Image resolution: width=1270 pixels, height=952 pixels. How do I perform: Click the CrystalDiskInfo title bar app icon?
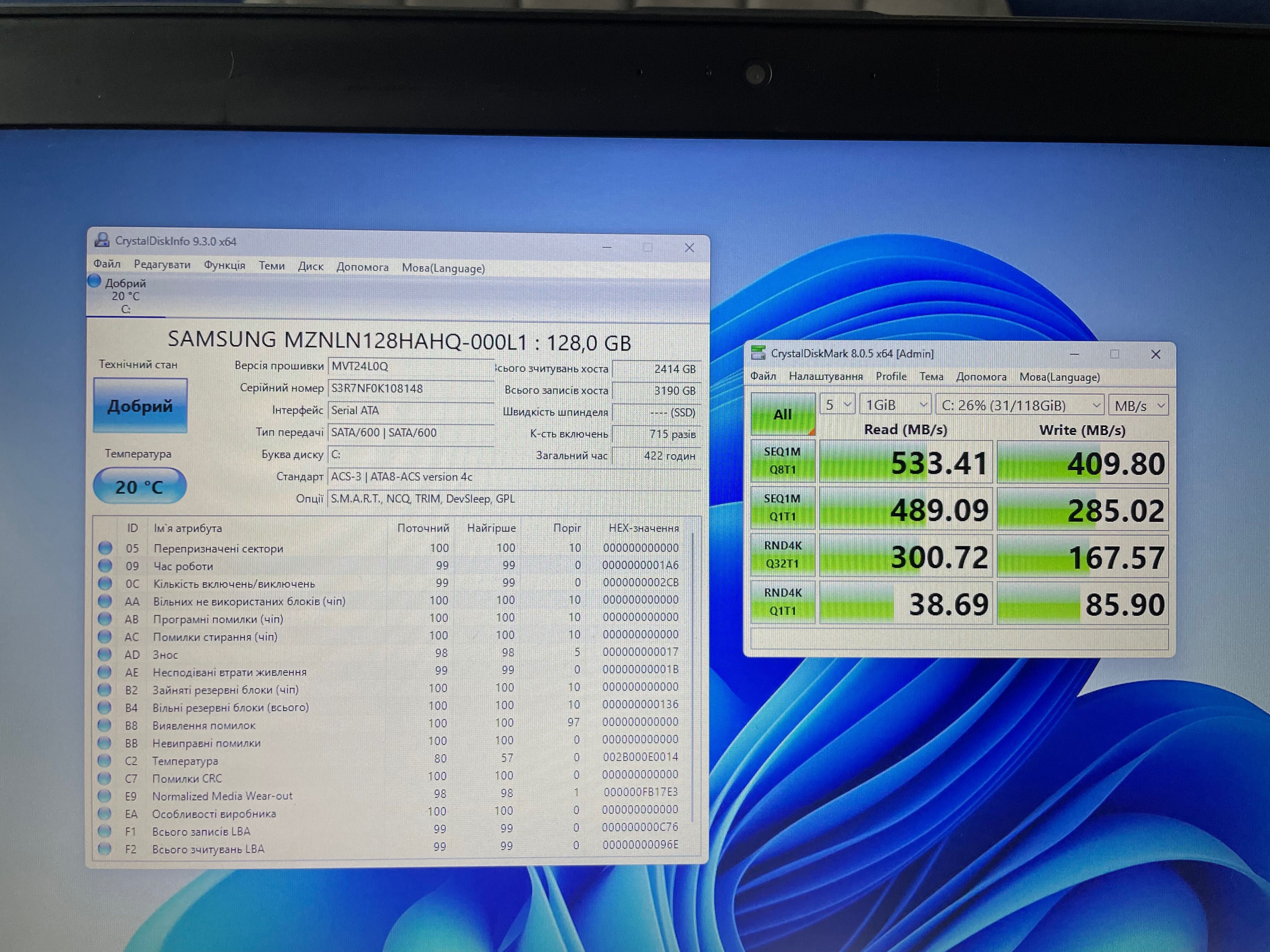coord(102,240)
